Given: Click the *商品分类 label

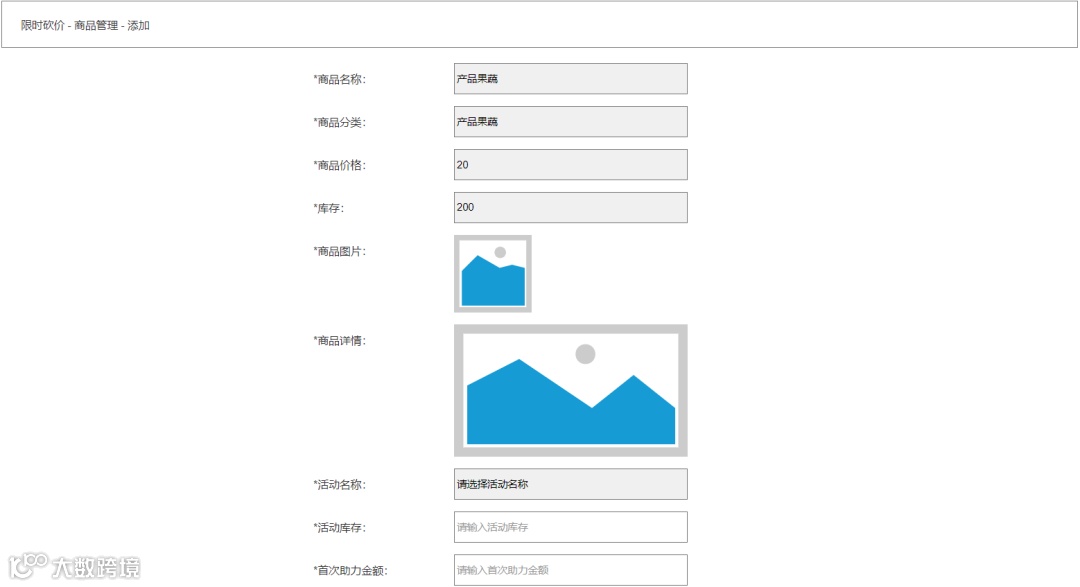Looking at the screenshot, I should pyautogui.click(x=340, y=123).
